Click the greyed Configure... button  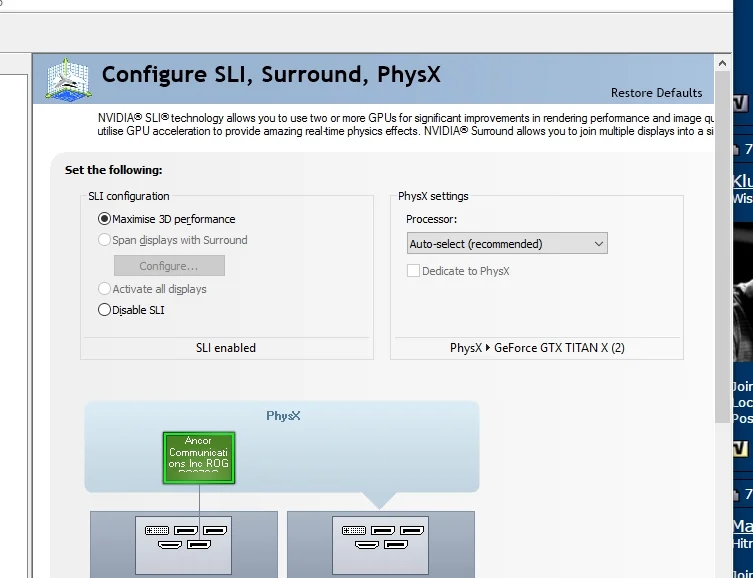(169, 265)
